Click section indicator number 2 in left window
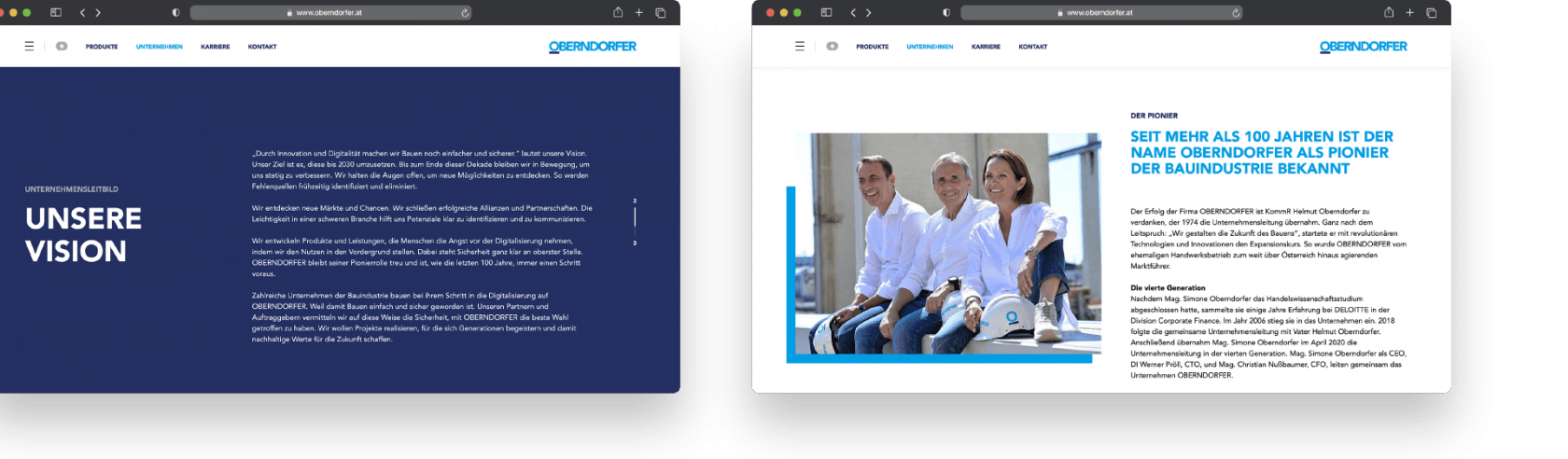1568x459 pixels. coord(635,201)
